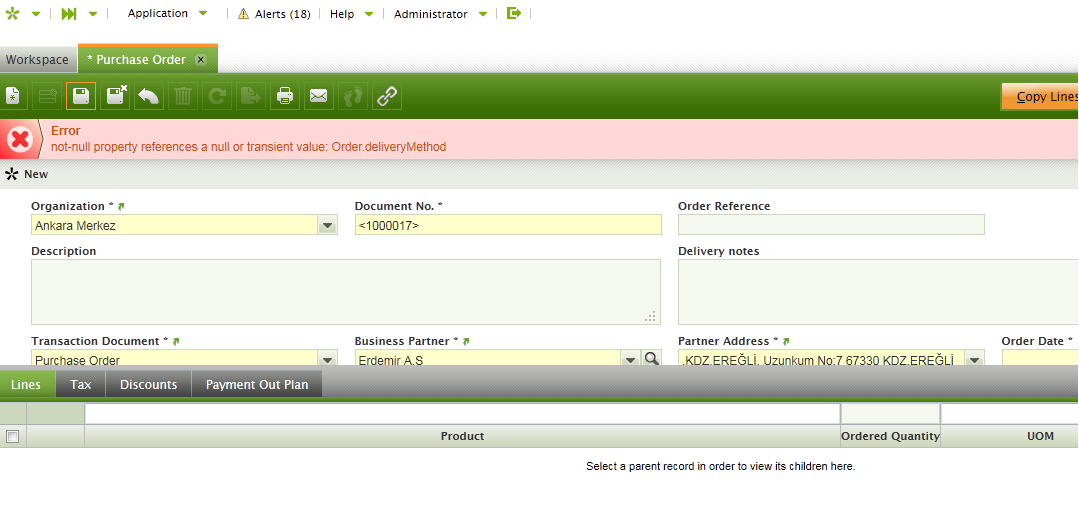Click the email envelope icon
Viewport: 1079px width, 526px height.
point(319,96)
